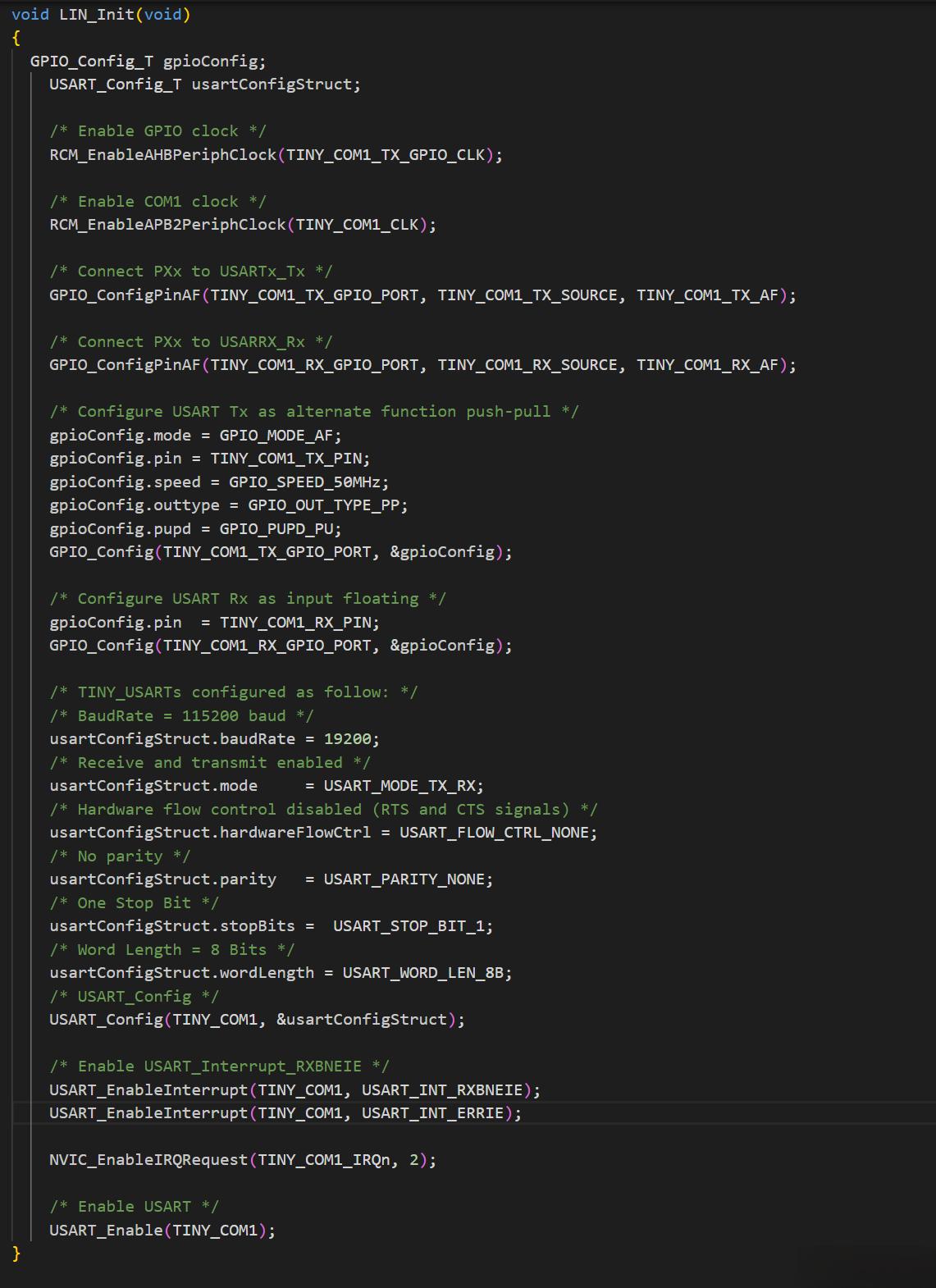936x1288 pixels.
Task: Click GPIO_OUT_TYPE_PP value
Action: point(324,505)
